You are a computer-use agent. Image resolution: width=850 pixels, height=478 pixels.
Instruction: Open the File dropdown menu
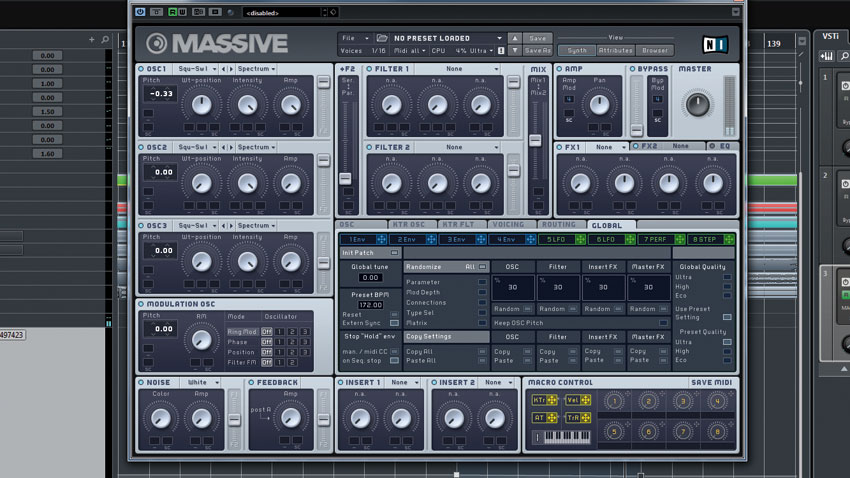tap(355, 38)
